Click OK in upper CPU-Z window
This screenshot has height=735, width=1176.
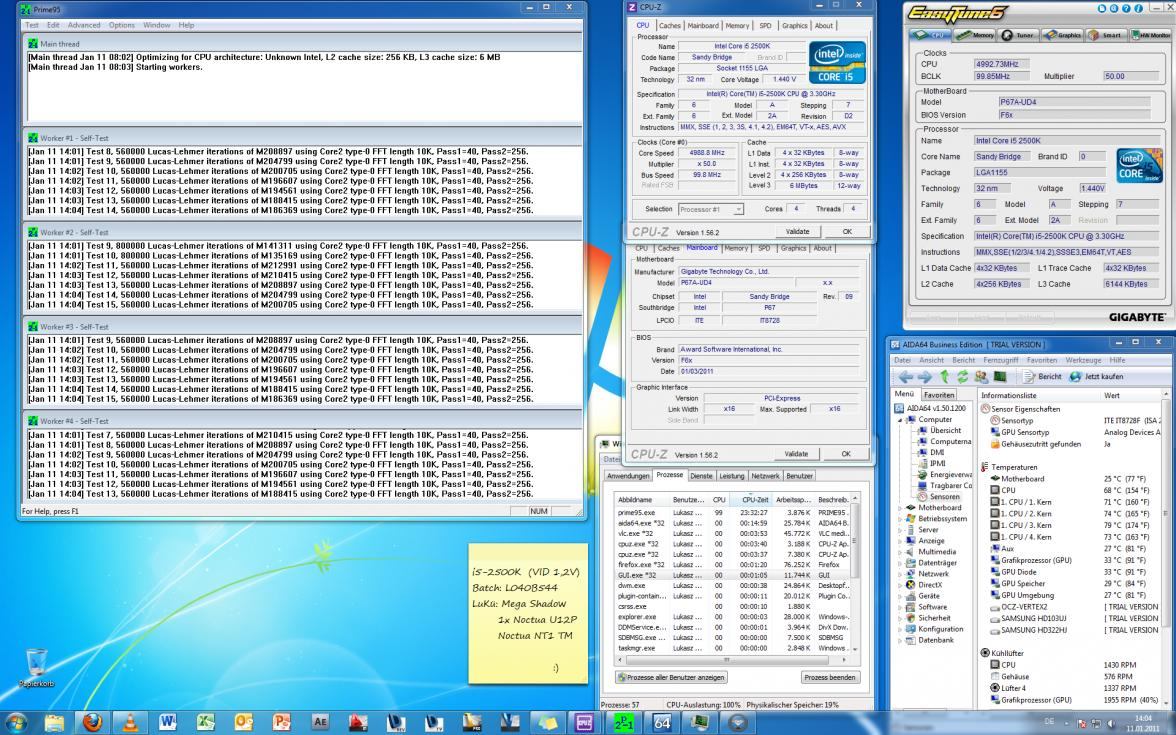[x=847, y=232]
